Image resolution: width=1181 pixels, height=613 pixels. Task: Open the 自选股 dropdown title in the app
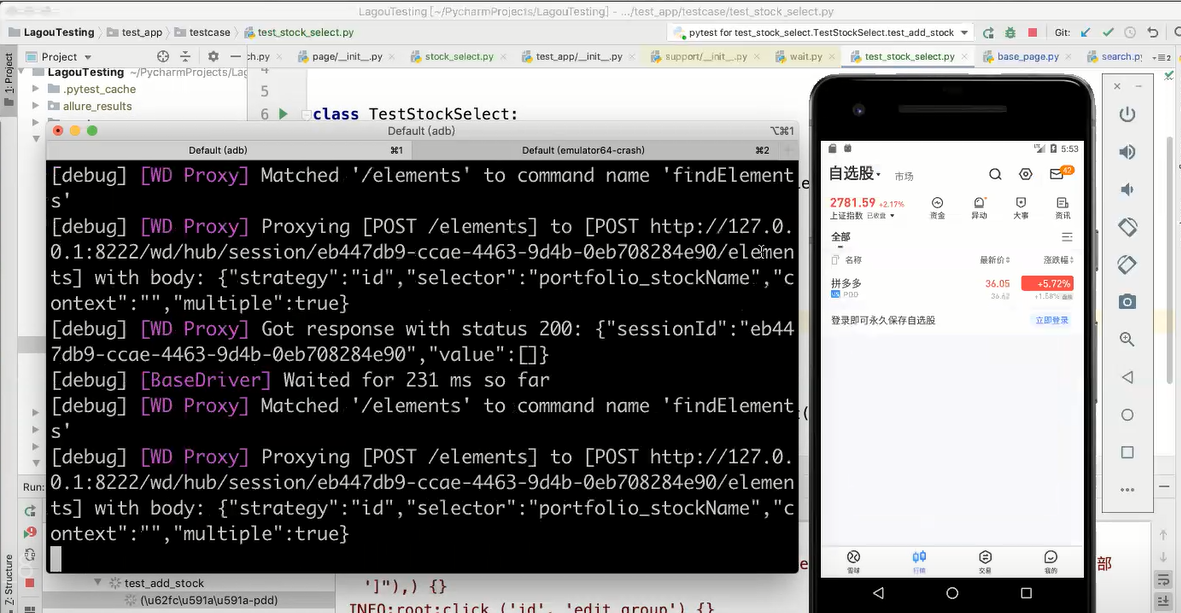tap(854, 173)
